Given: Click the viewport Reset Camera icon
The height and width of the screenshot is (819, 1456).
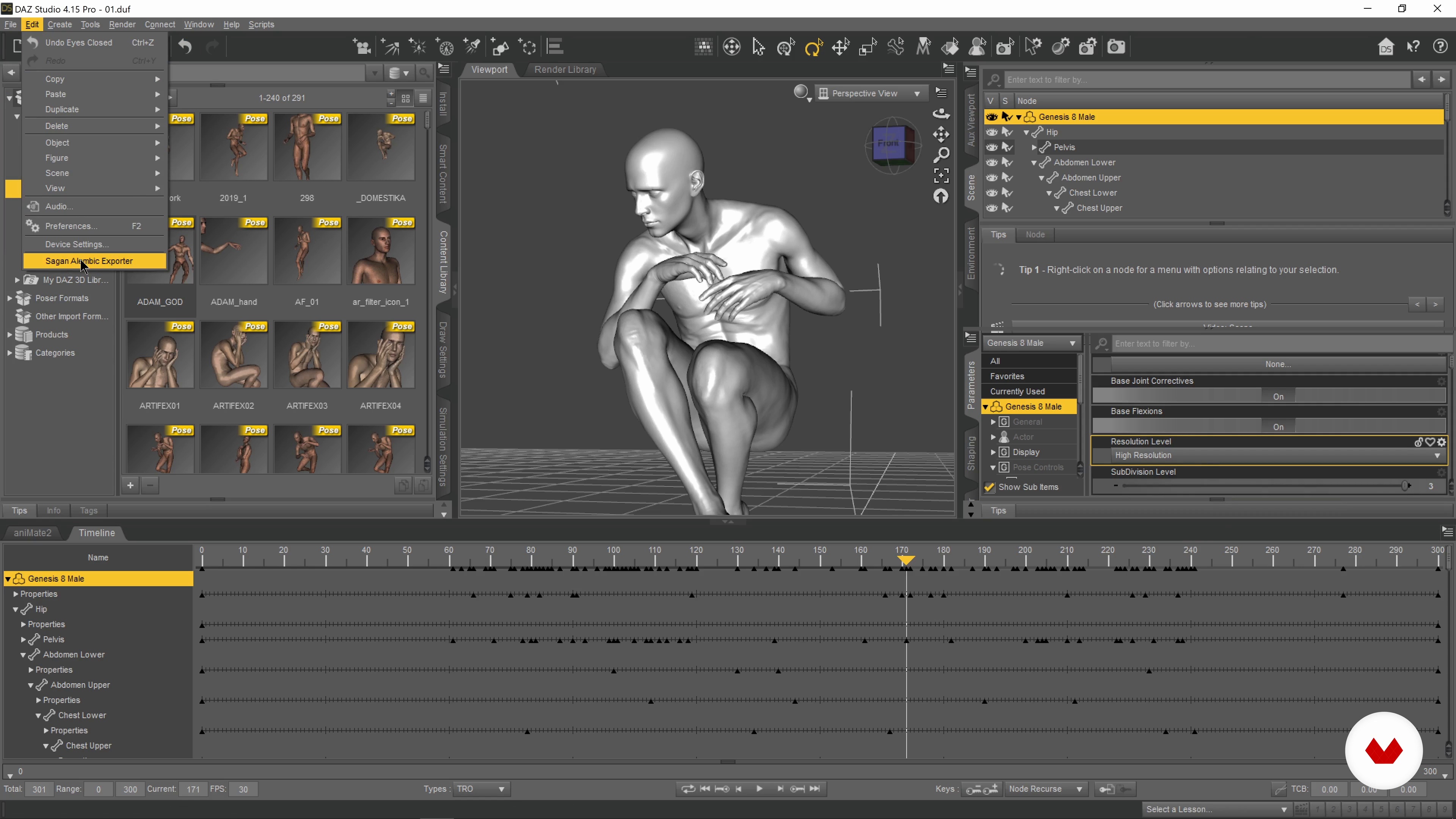Looking at the screenshot, I should pyautogui.click(x=940, y=196).
